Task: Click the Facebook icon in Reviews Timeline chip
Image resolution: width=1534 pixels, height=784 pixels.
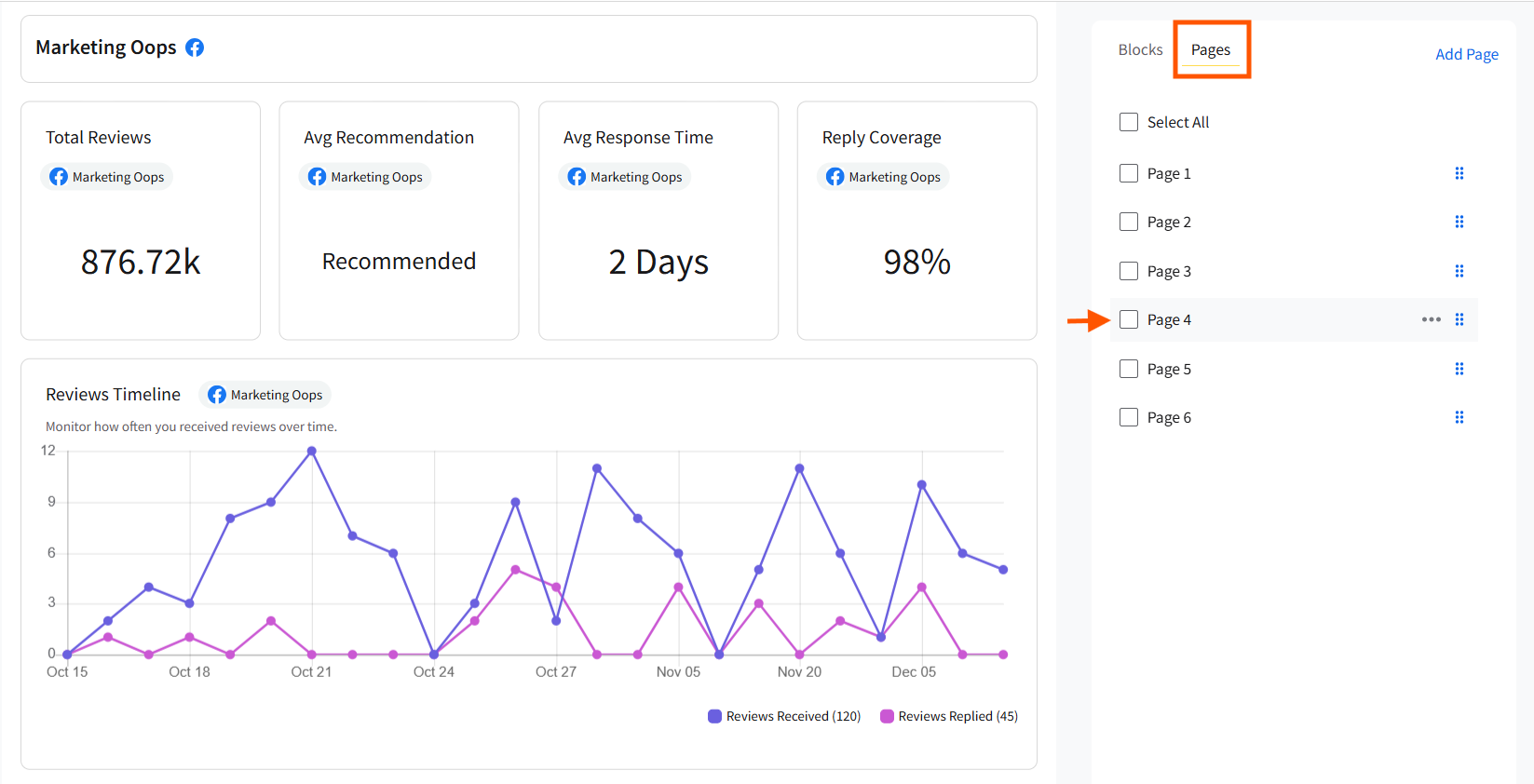Action: point(217,395)
